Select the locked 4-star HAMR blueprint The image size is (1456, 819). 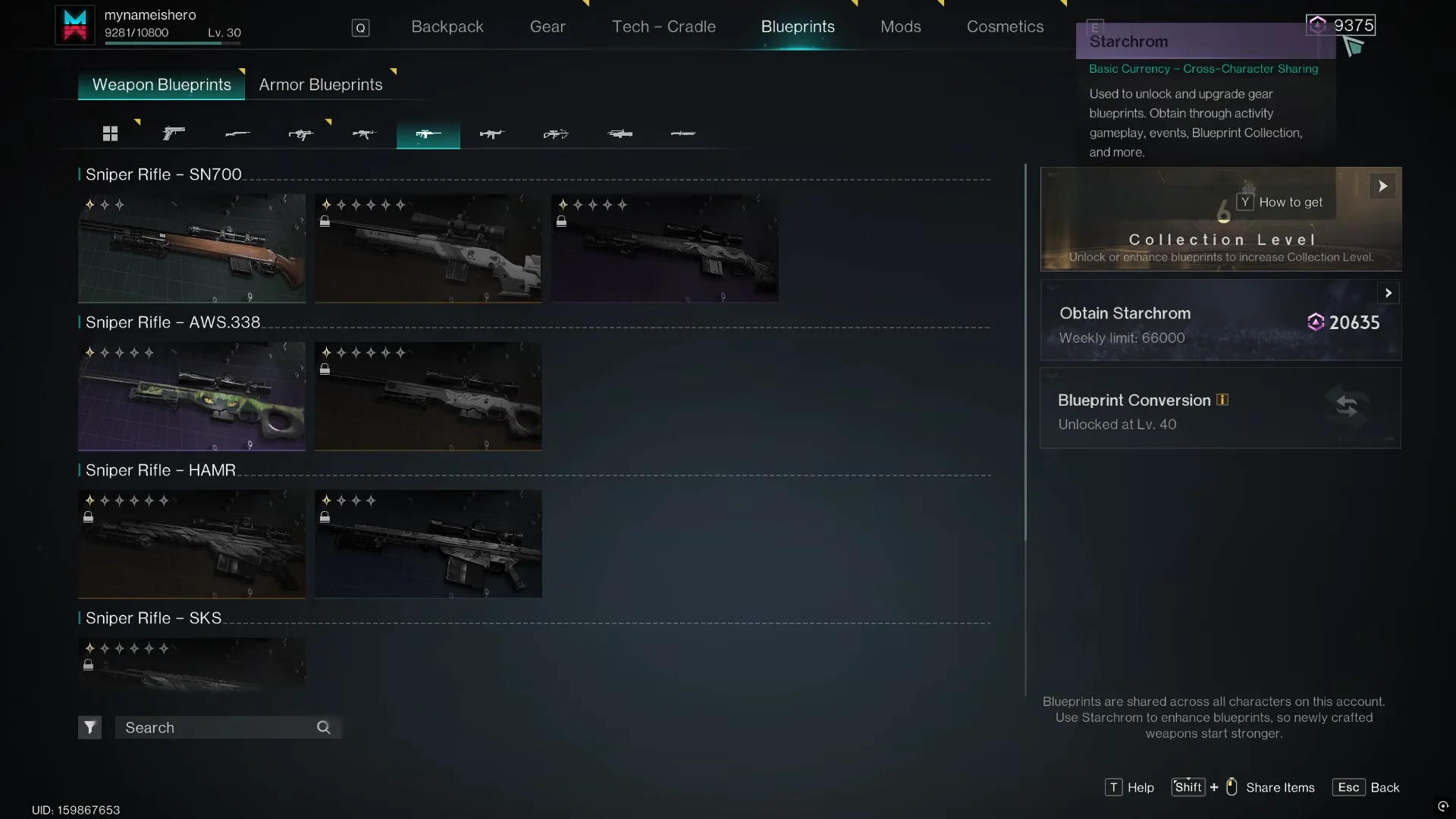click(428, 544)
